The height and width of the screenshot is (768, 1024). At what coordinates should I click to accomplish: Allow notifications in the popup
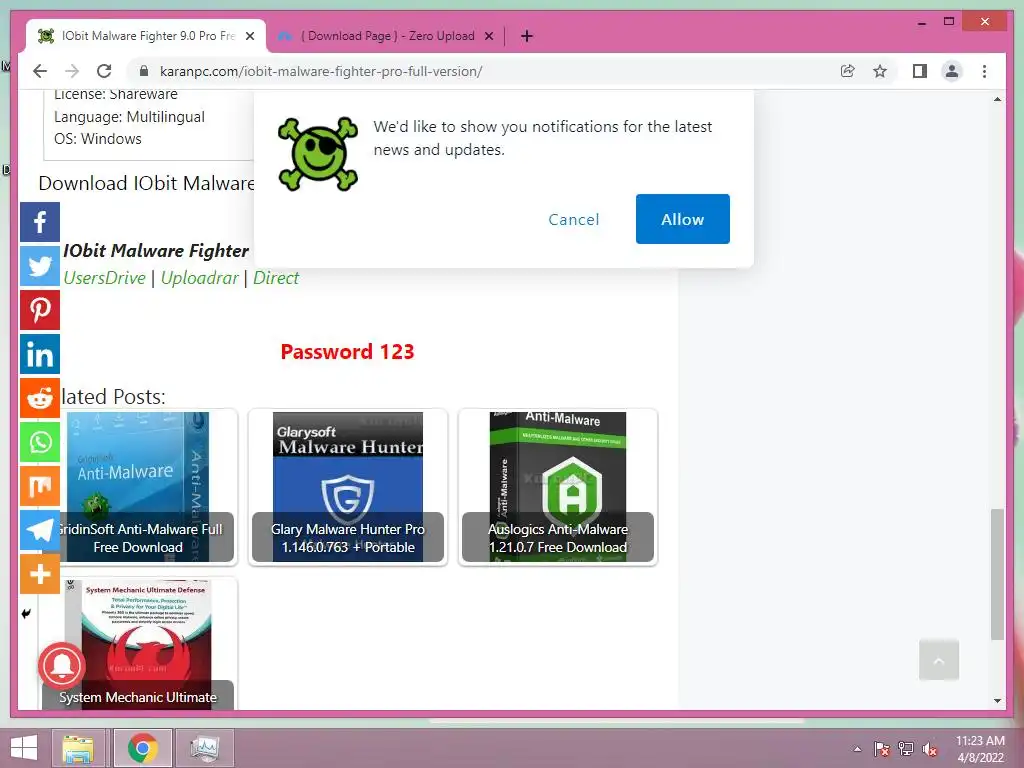click(x=682, y=219)
